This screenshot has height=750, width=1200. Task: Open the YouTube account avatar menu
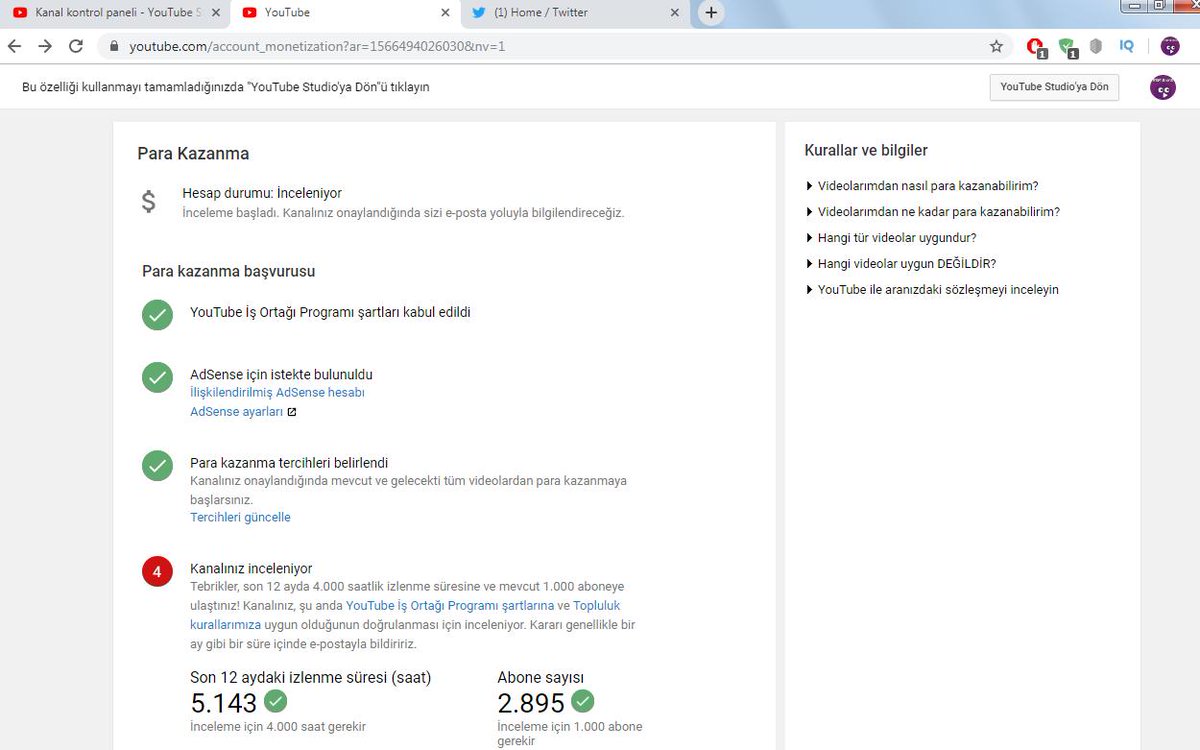(x=1163, y=87)
